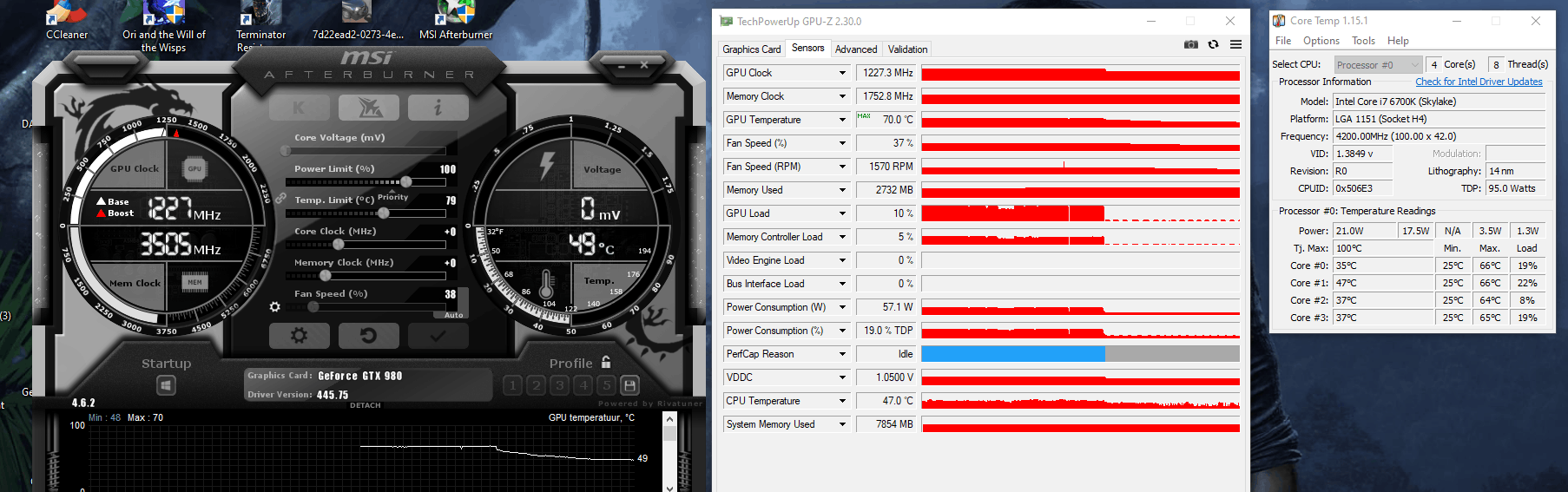The width and height of the screenshot is (1568, 492).
Task: Save the profile with the floppy disk icon
Action: (630, 384)
